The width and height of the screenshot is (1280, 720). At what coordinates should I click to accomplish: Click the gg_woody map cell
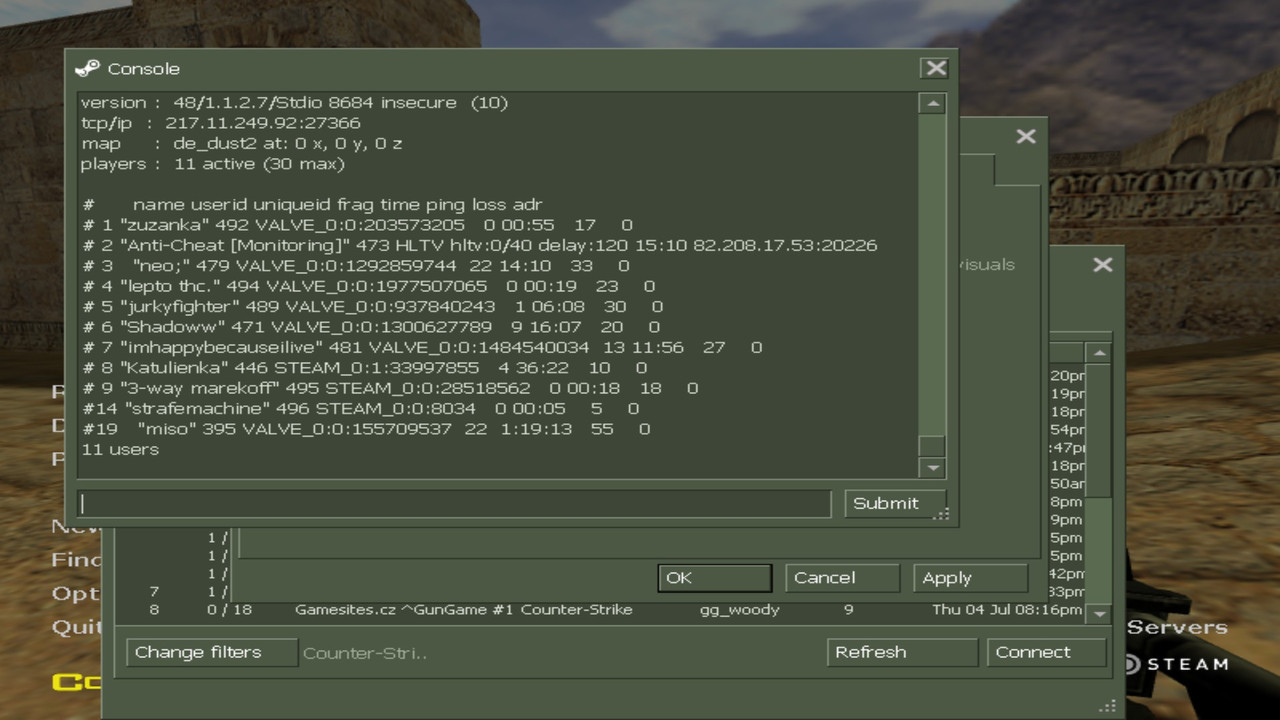click(739, 609)
